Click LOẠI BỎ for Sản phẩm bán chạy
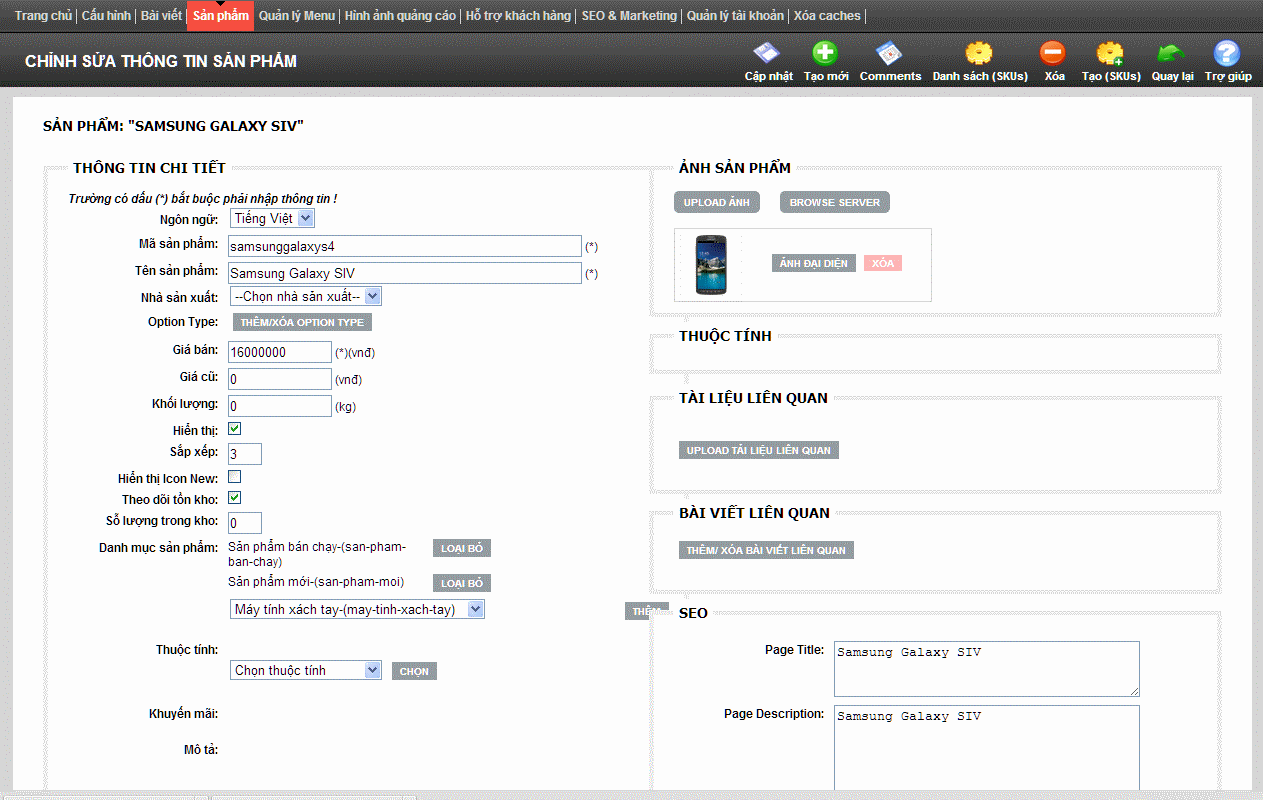The height and width of the screenshot is (800, 1263). 462,548
